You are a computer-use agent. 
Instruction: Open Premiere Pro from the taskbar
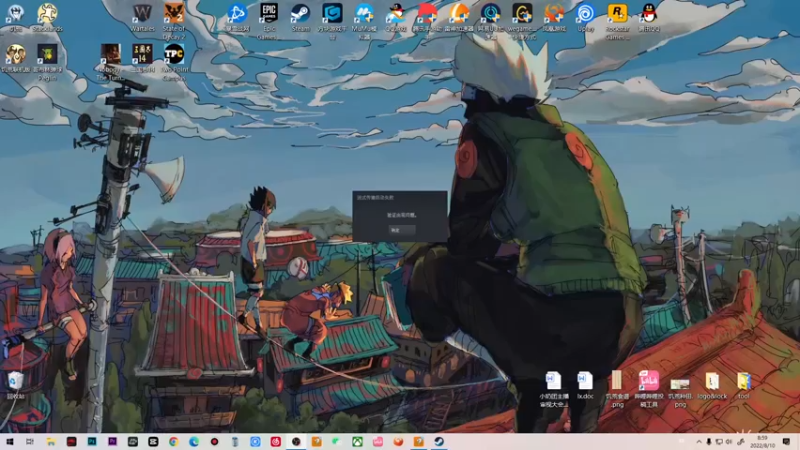coord(112,441)
